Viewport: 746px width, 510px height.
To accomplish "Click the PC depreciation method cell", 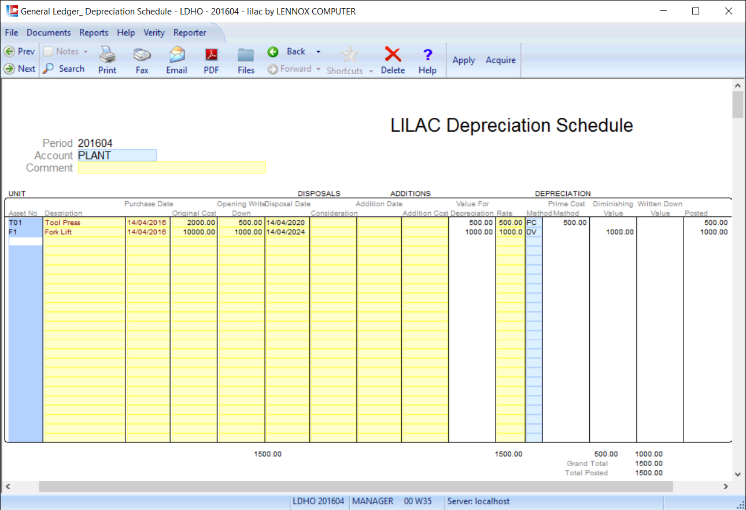I will click(534, 223).
